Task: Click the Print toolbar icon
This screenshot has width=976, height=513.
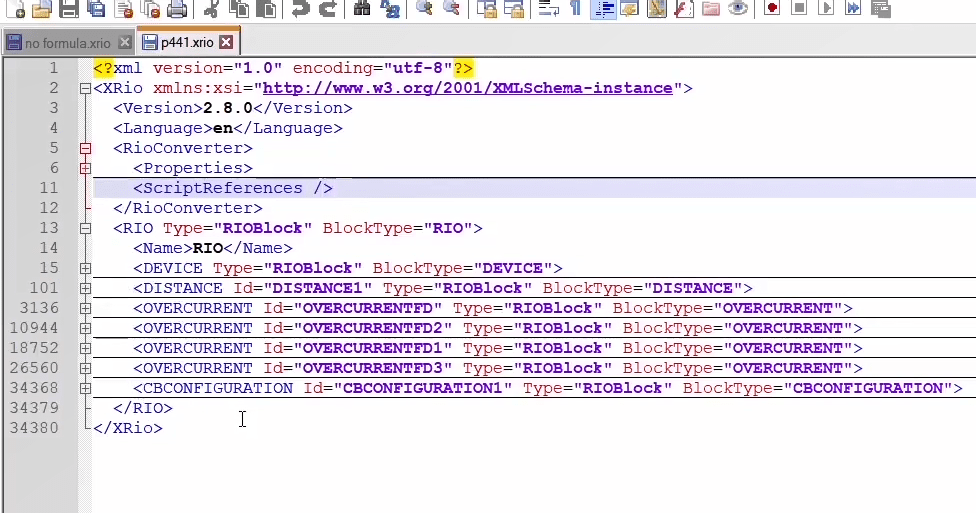Action: point(177,9)
